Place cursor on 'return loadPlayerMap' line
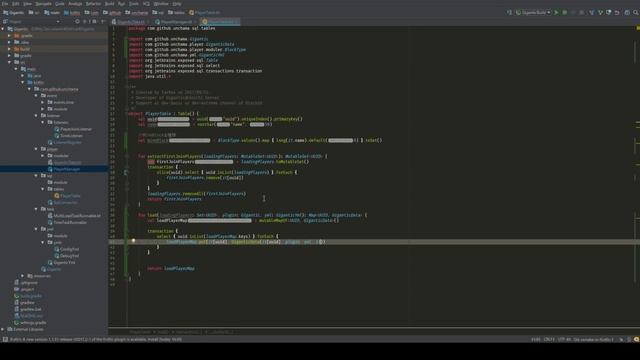640x360 pixels. (171, 269)
